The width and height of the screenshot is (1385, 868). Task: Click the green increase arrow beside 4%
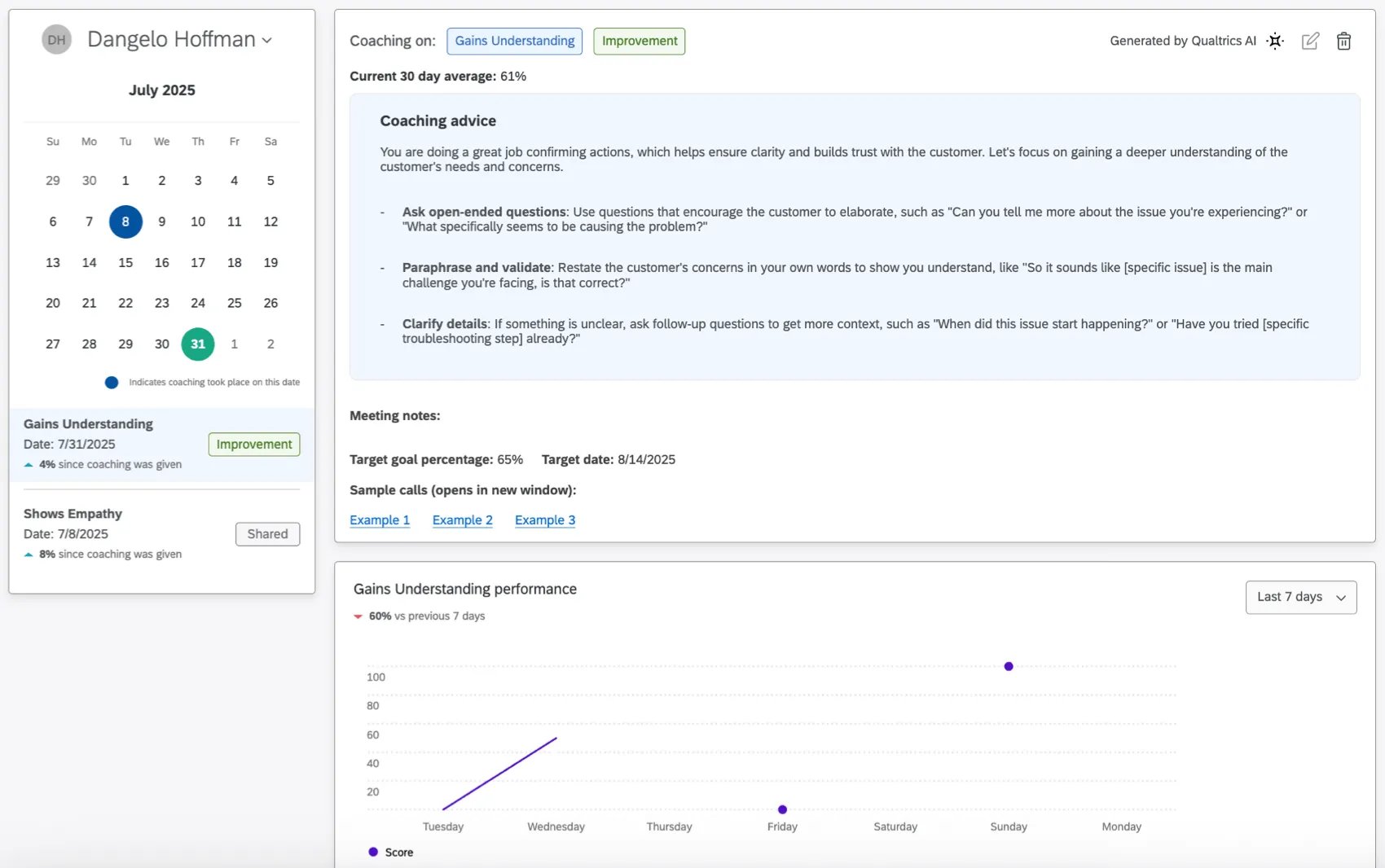[29, 464]
